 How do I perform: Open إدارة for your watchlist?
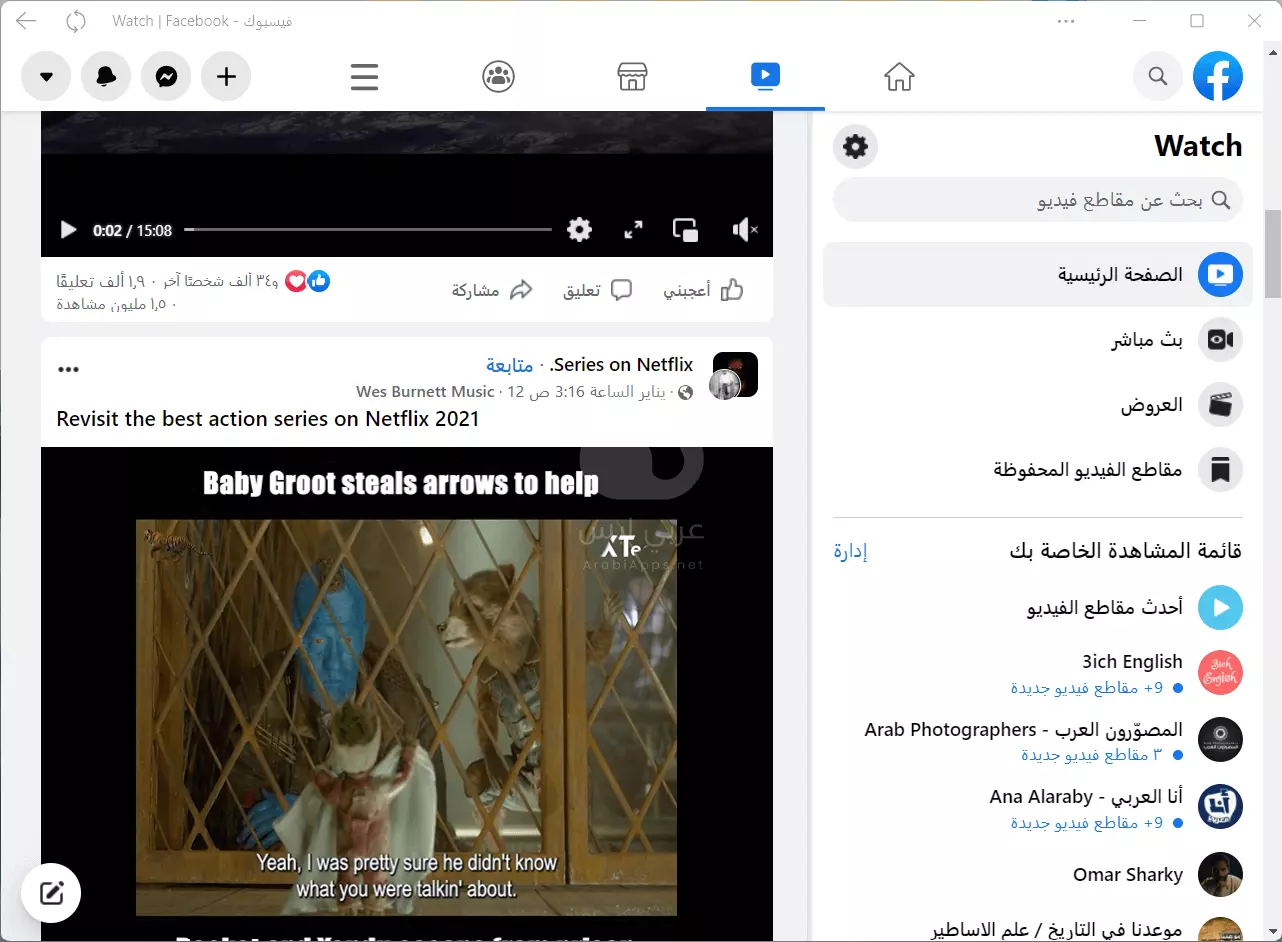849,551
